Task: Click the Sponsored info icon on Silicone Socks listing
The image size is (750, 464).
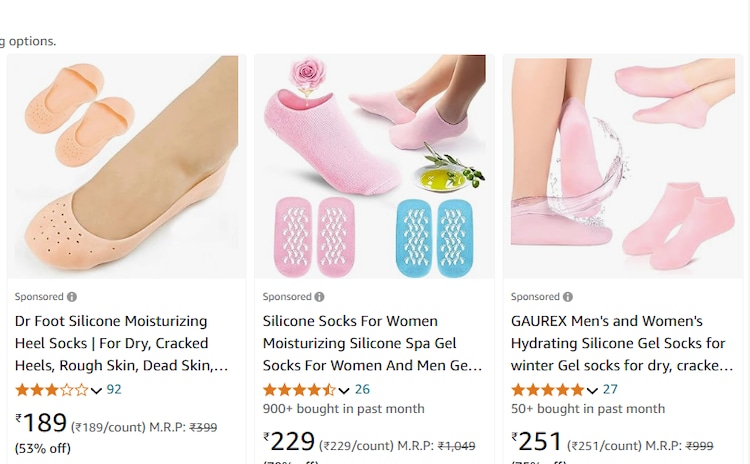Action: coord(320,297)
